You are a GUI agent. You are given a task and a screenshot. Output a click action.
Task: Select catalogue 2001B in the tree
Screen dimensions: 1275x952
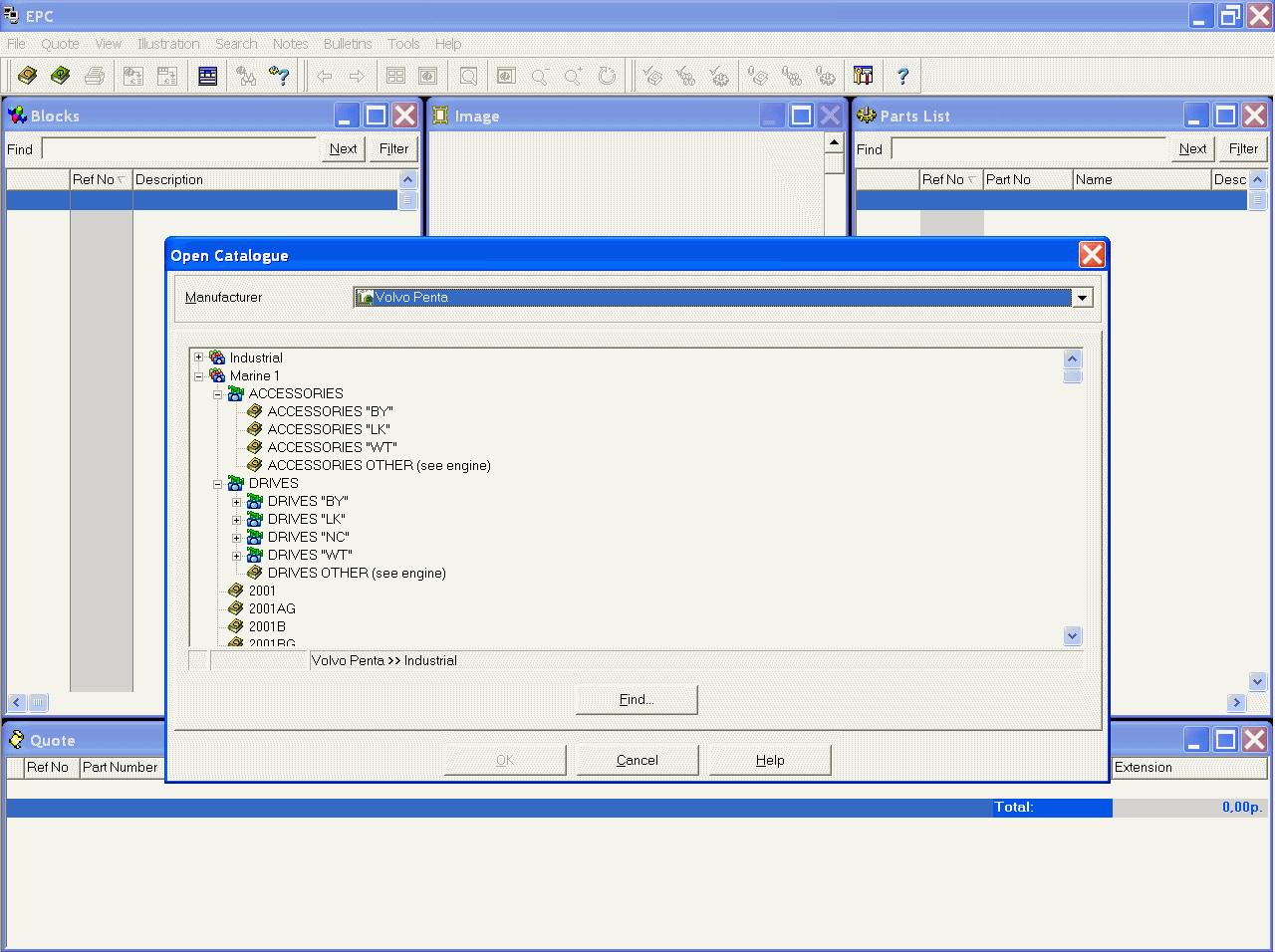click(267, 626)
